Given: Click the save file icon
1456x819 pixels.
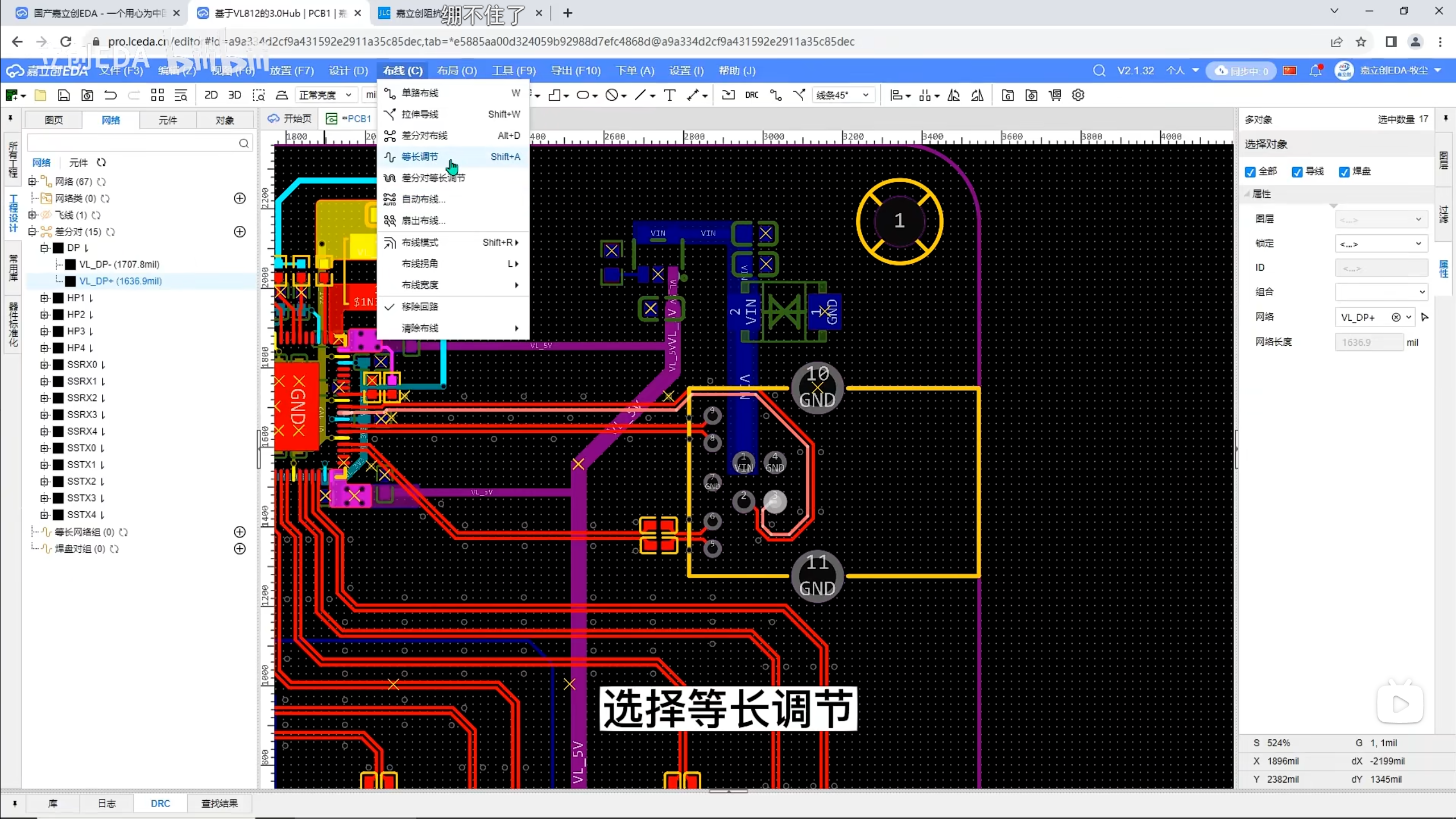Looking at the screenshot, I should click(64, 95).
